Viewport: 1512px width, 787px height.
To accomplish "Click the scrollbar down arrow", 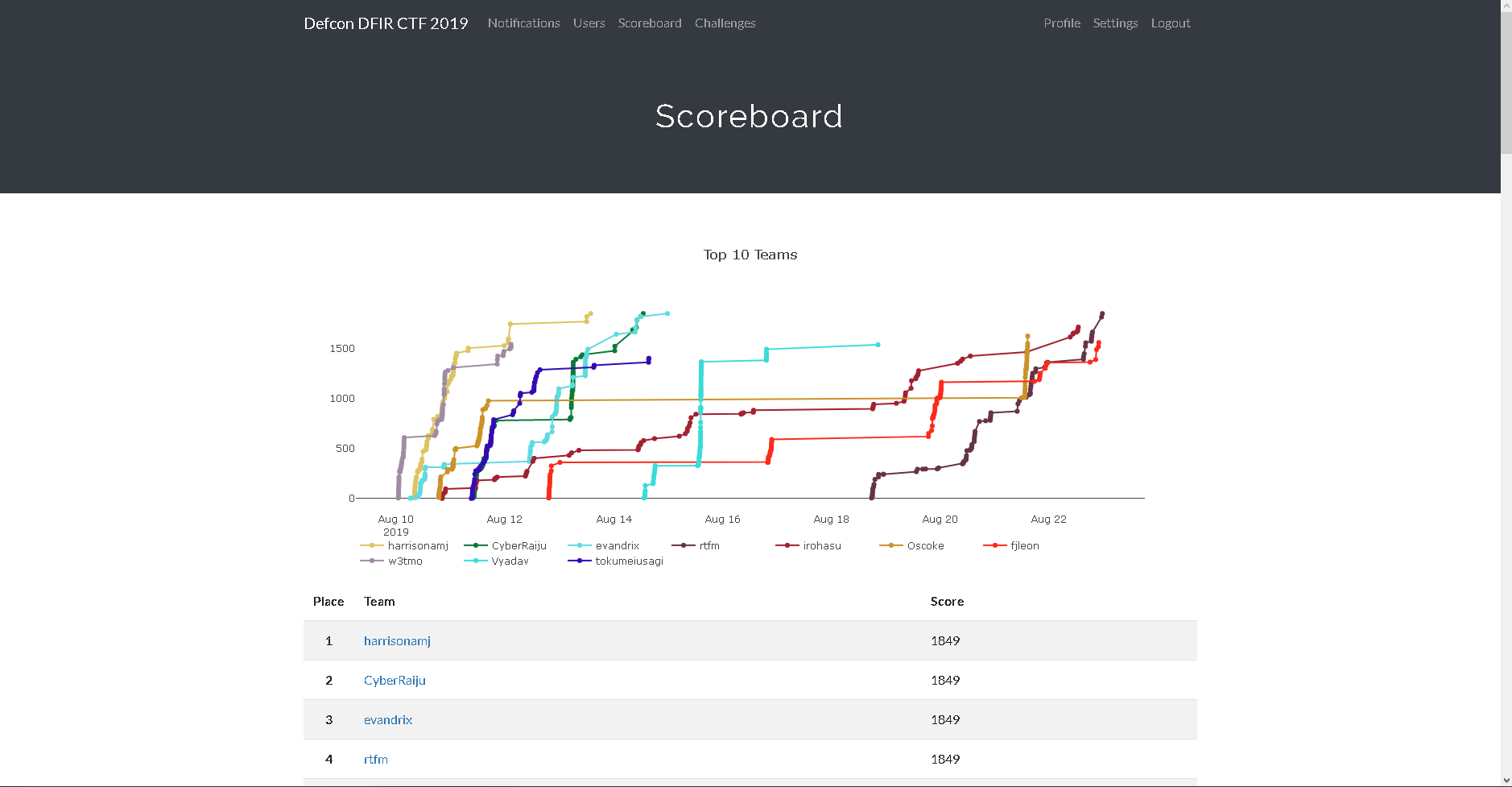I will 1506,781.
